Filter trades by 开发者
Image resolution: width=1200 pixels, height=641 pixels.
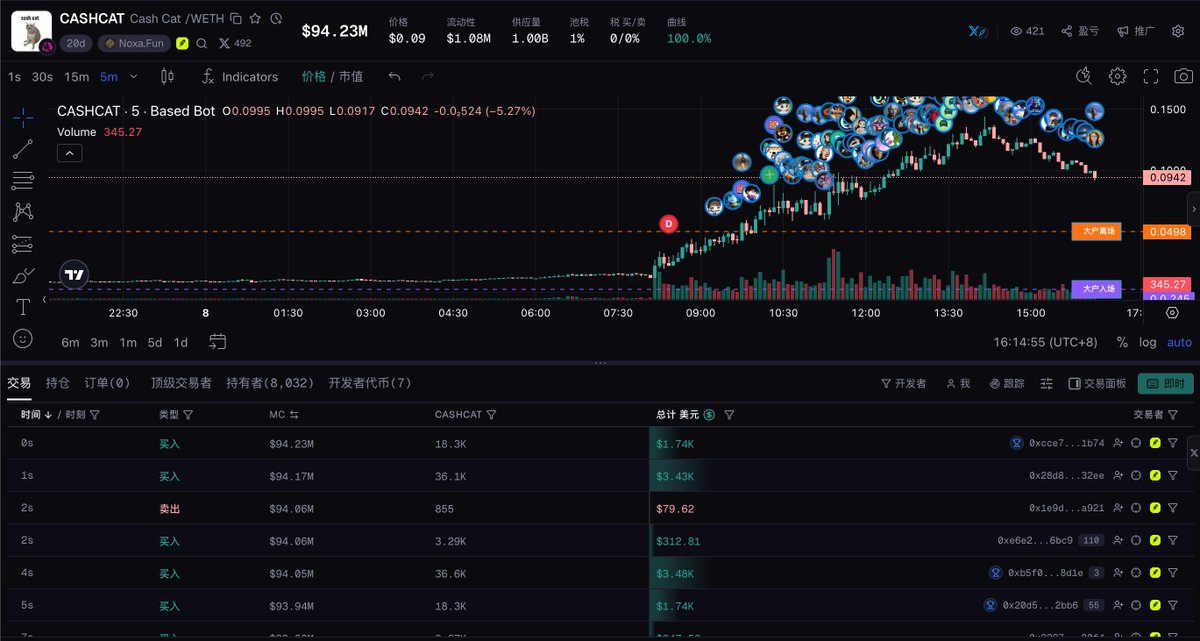pyautogui.click(x=903, y=383)
